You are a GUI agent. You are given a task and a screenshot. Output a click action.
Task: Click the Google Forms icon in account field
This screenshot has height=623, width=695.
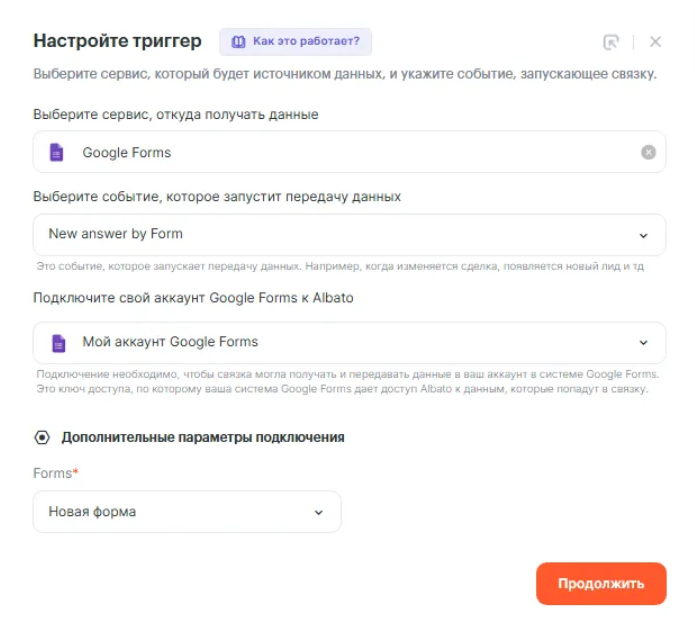coord(59,343)
